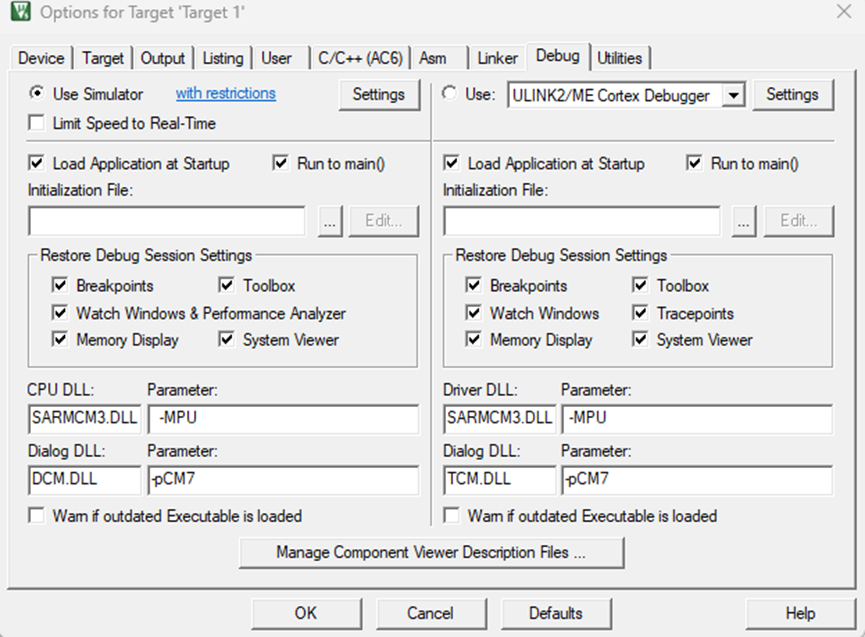Open the with restrictions link

click(x=226, y=93)
